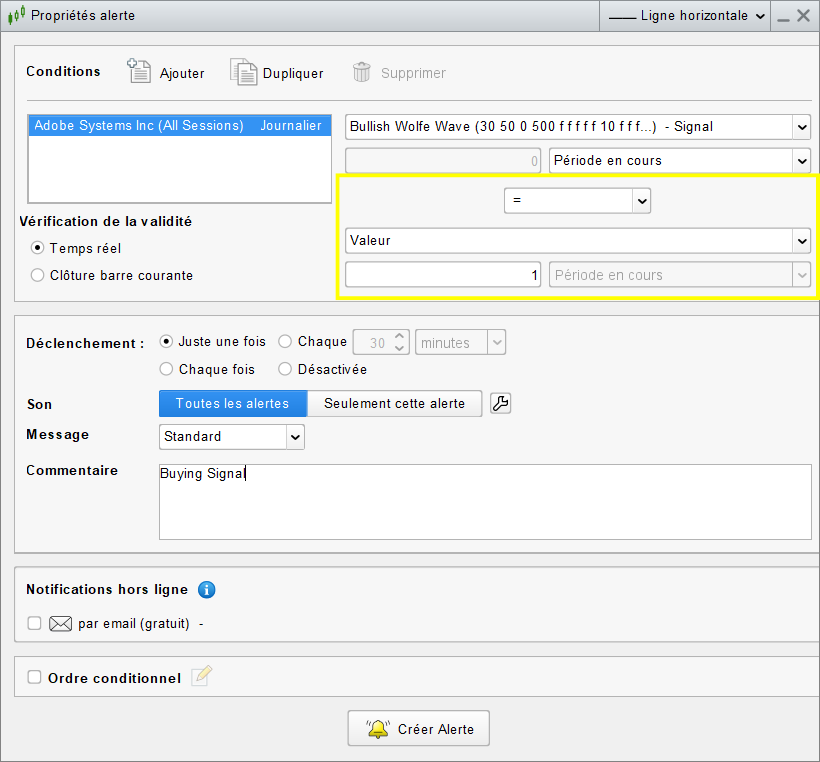Screen dimensions: 820x762
Task: Select the Clôture barre courante radio button
Action: (x=38, y=275)
